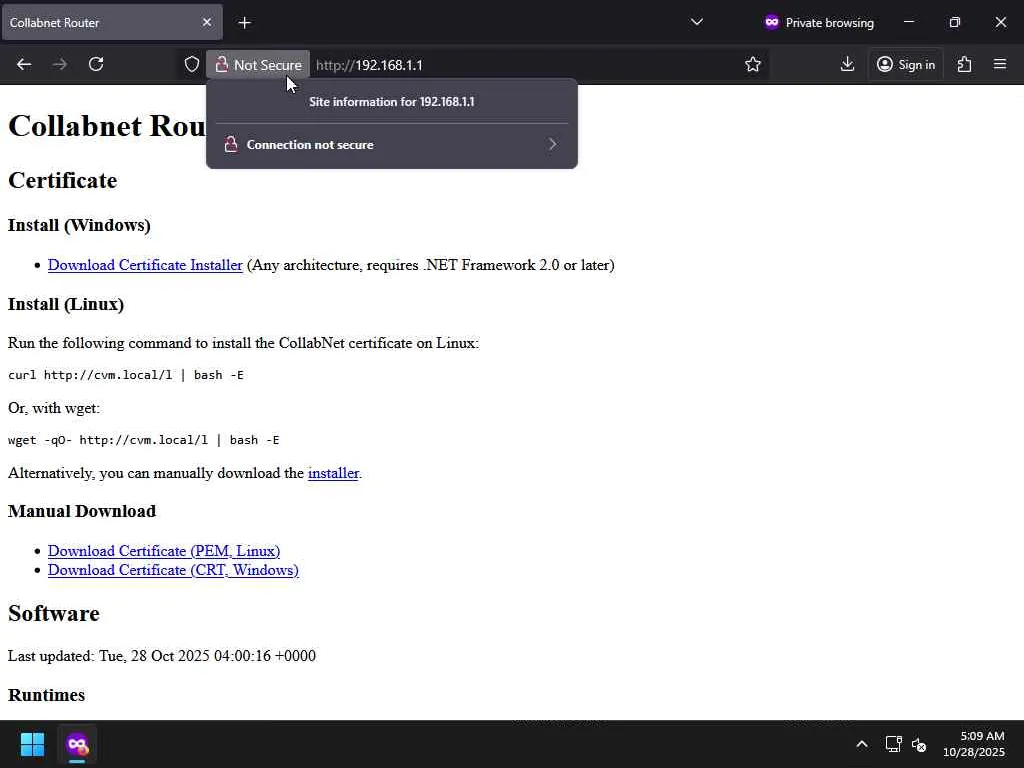Screen dimensions: 1024x768
Task: Click the muted volume tray icon
Action: coord(919,744)
